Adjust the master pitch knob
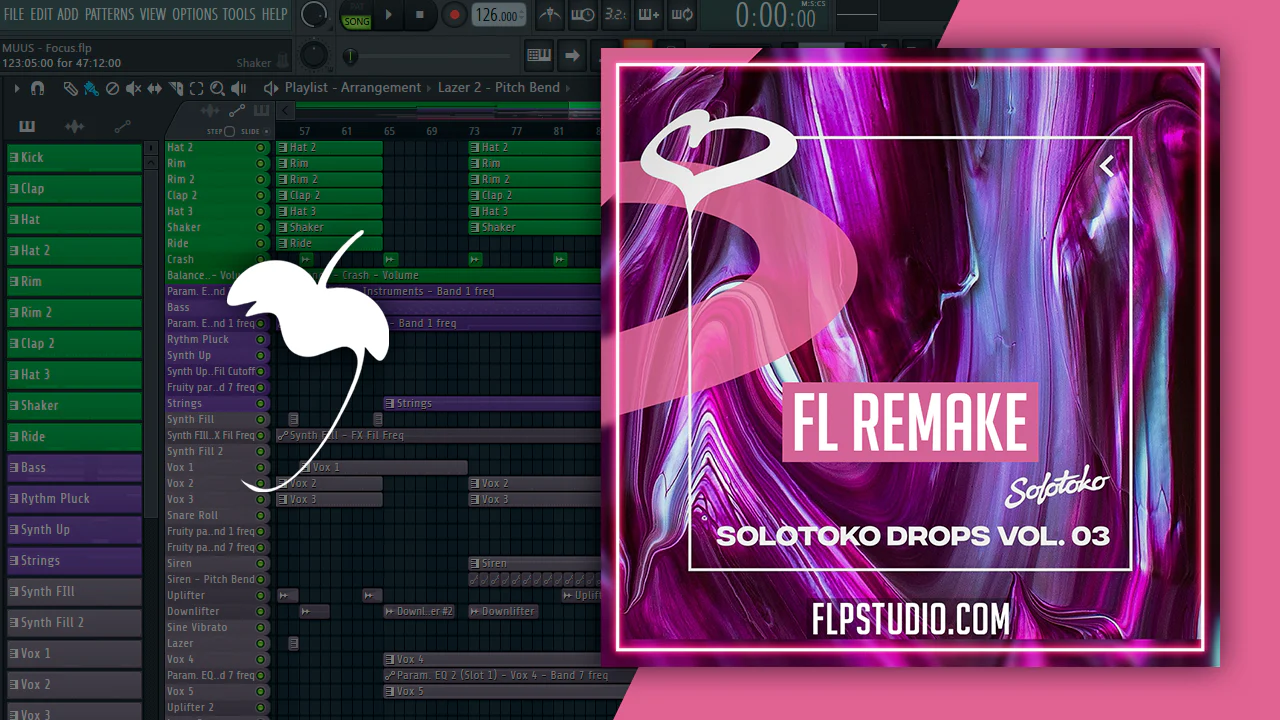Viewport: 1280px width, 720px height. (314, 54)
